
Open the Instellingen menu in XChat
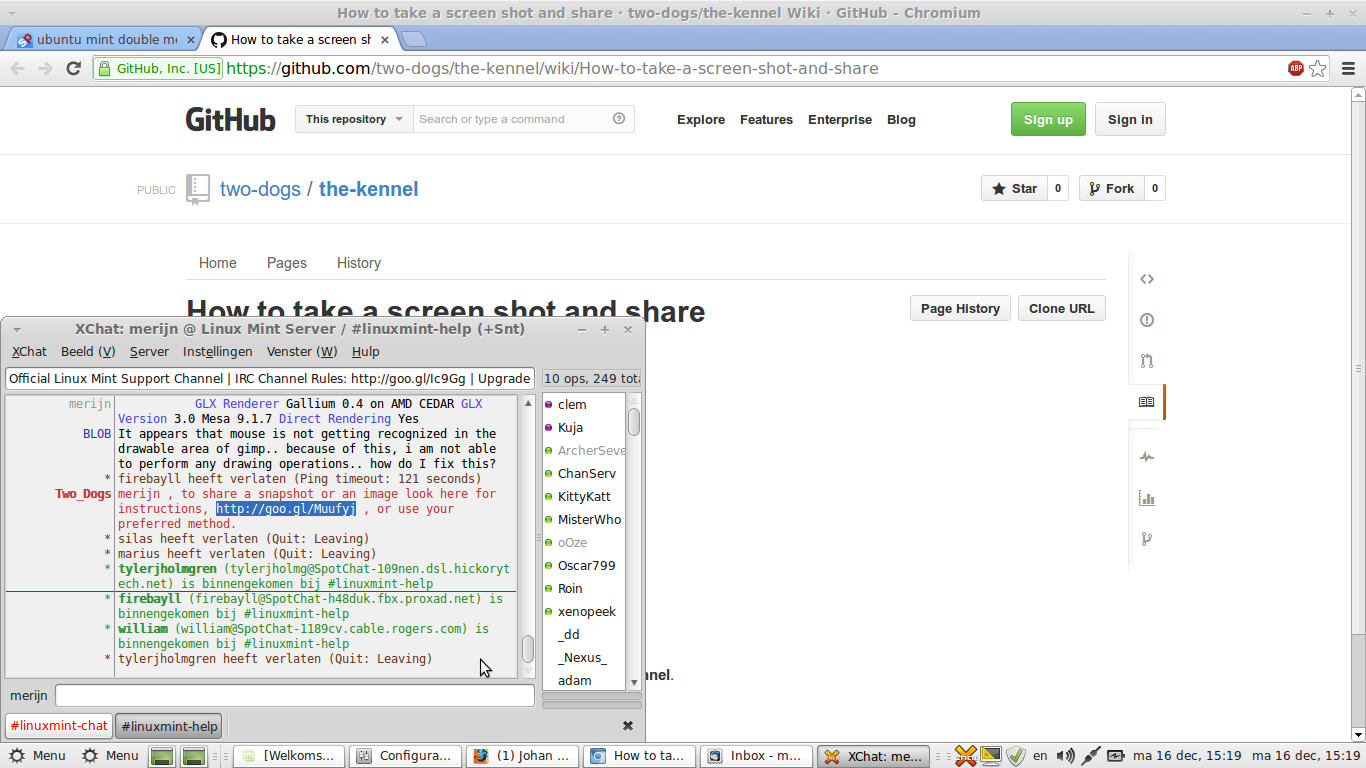(218, 351)
